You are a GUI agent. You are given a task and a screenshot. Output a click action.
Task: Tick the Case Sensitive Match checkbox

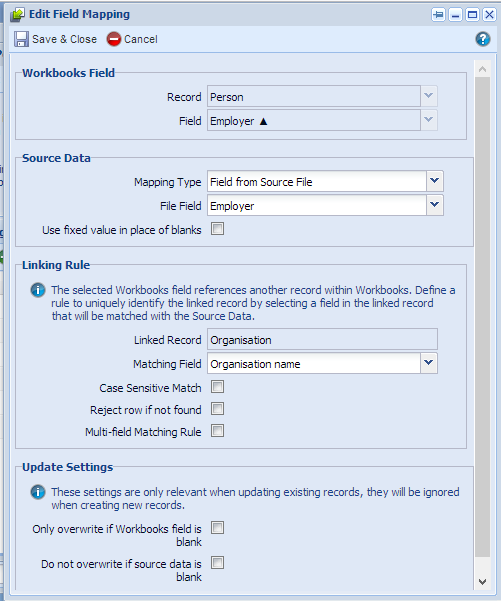click(217, 387)
